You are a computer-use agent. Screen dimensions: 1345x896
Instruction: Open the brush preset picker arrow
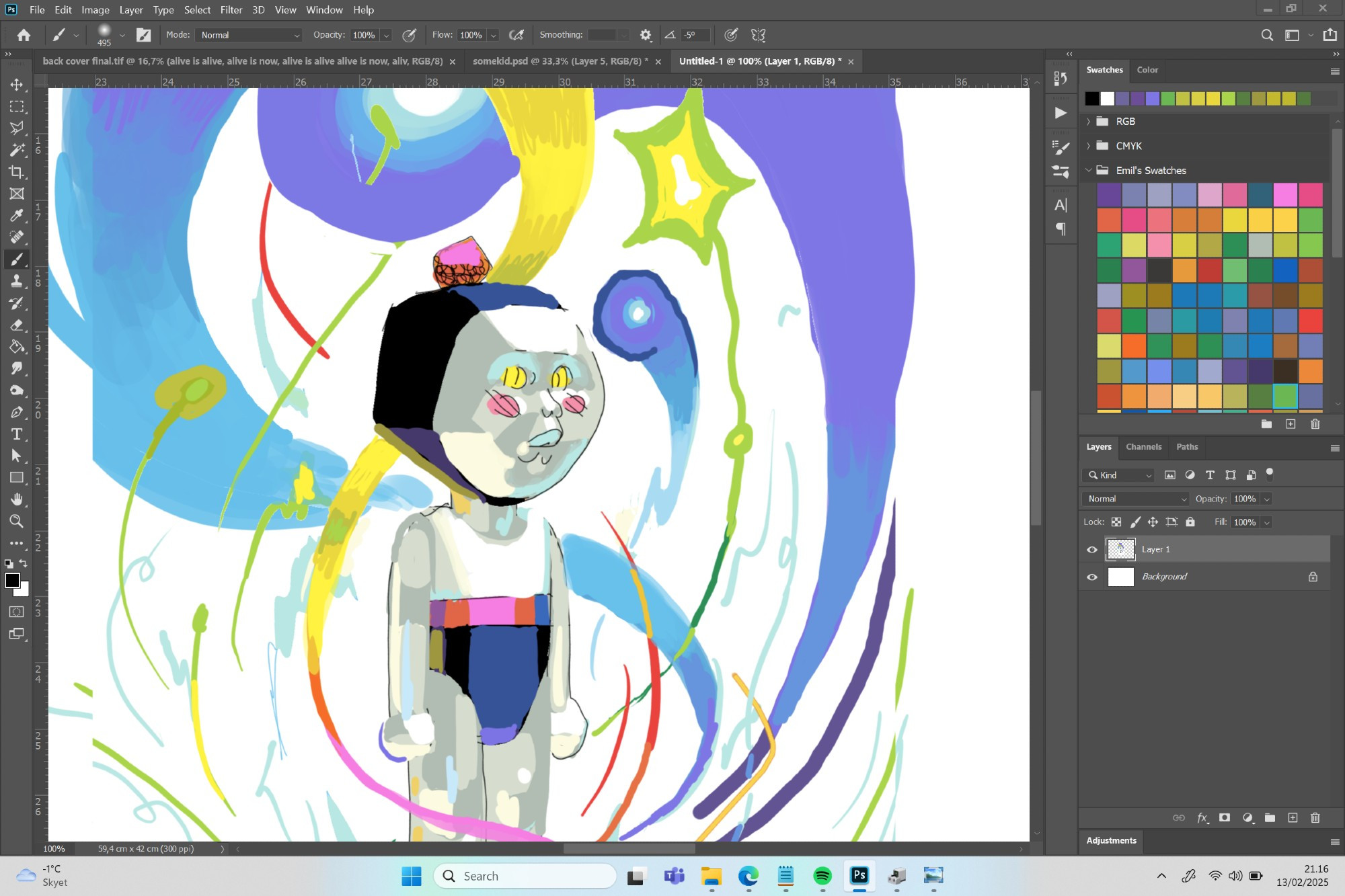[122, 35]
